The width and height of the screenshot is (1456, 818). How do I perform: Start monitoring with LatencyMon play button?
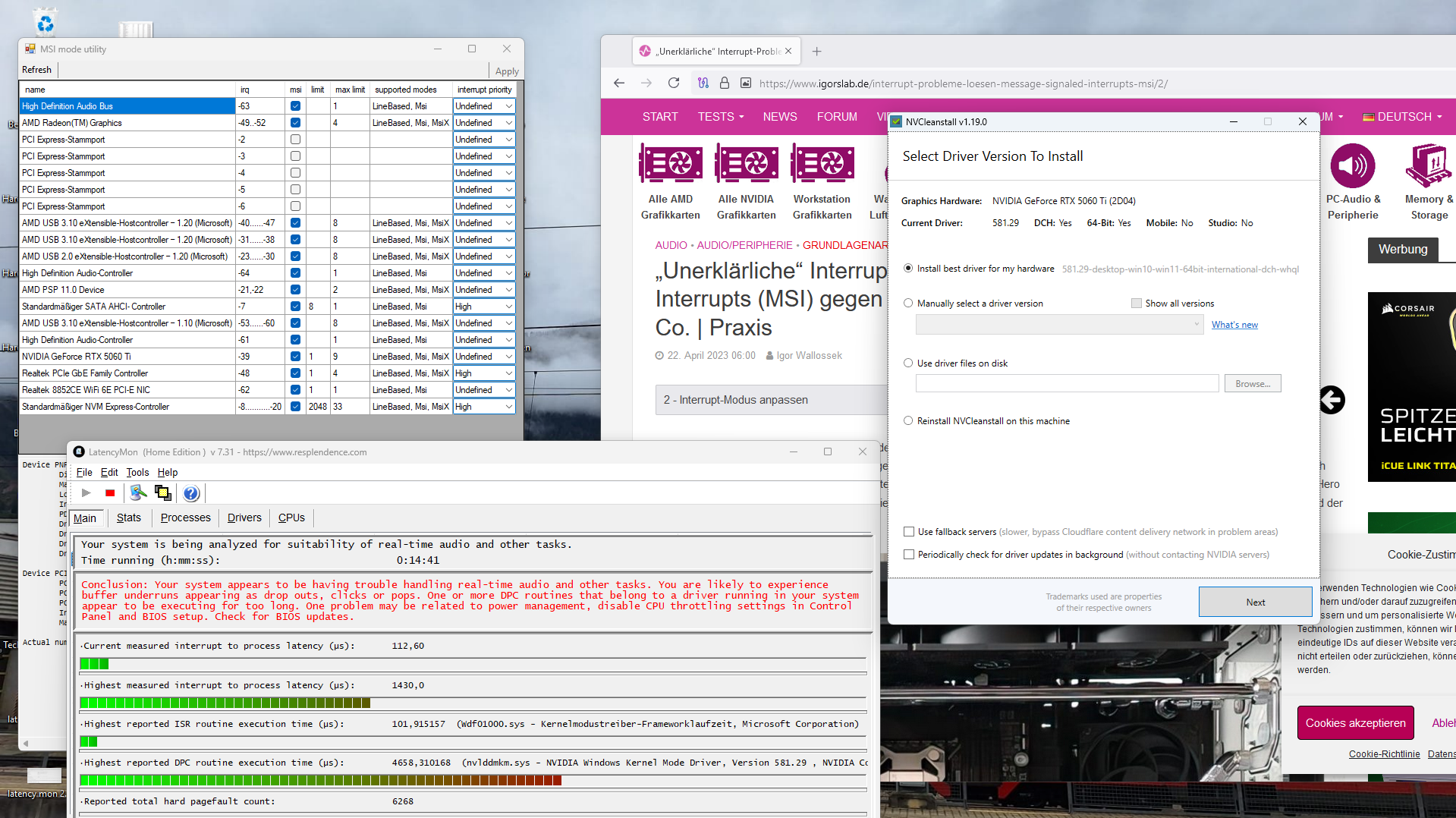tap(86, 493)
